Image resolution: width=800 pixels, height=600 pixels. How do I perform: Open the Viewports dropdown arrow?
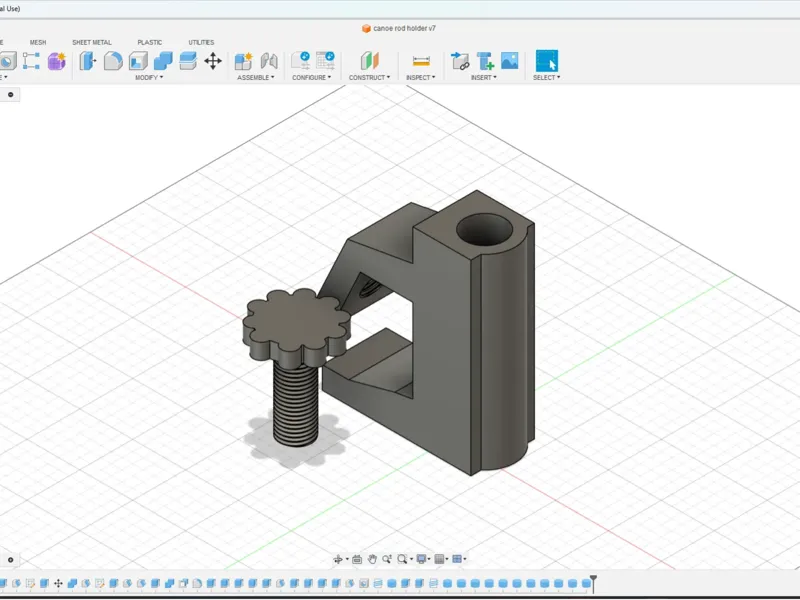(x=465, y=560)
